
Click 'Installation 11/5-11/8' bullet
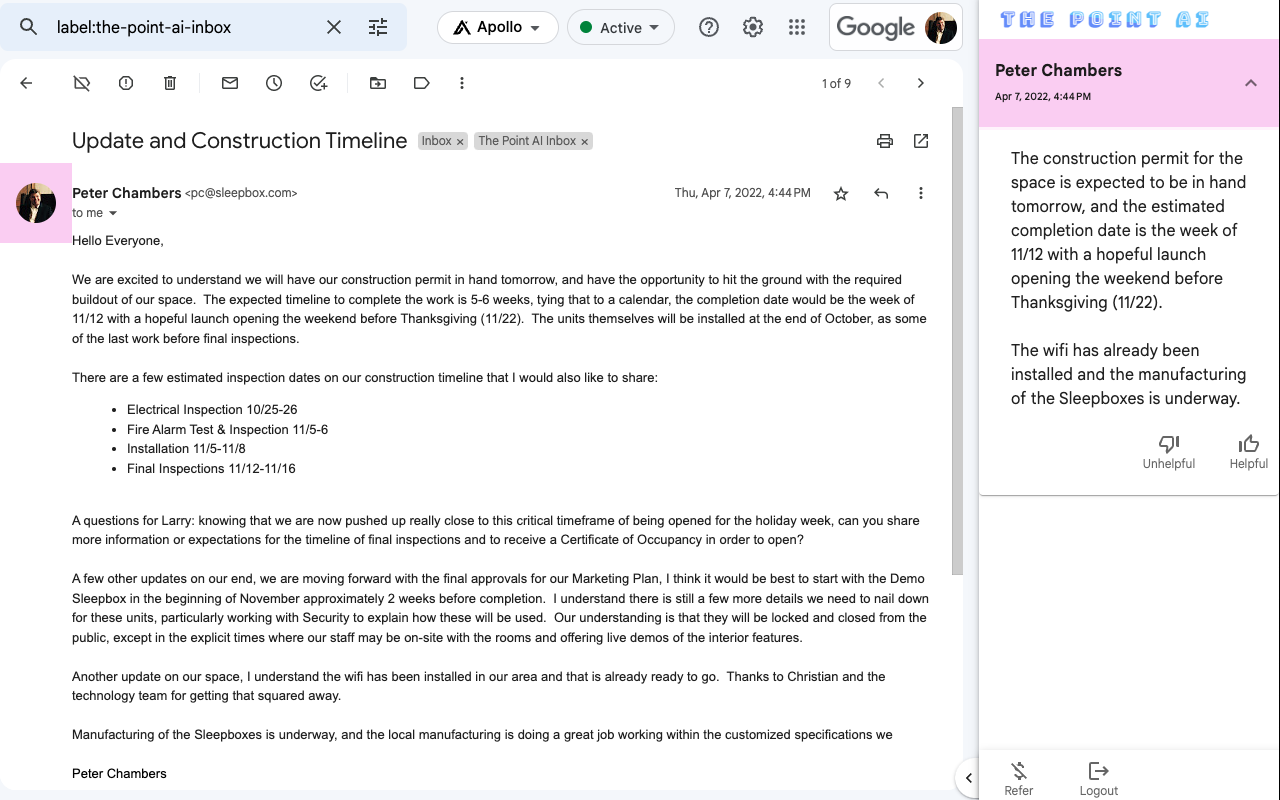pyautogui.click(x=186, y=449)
